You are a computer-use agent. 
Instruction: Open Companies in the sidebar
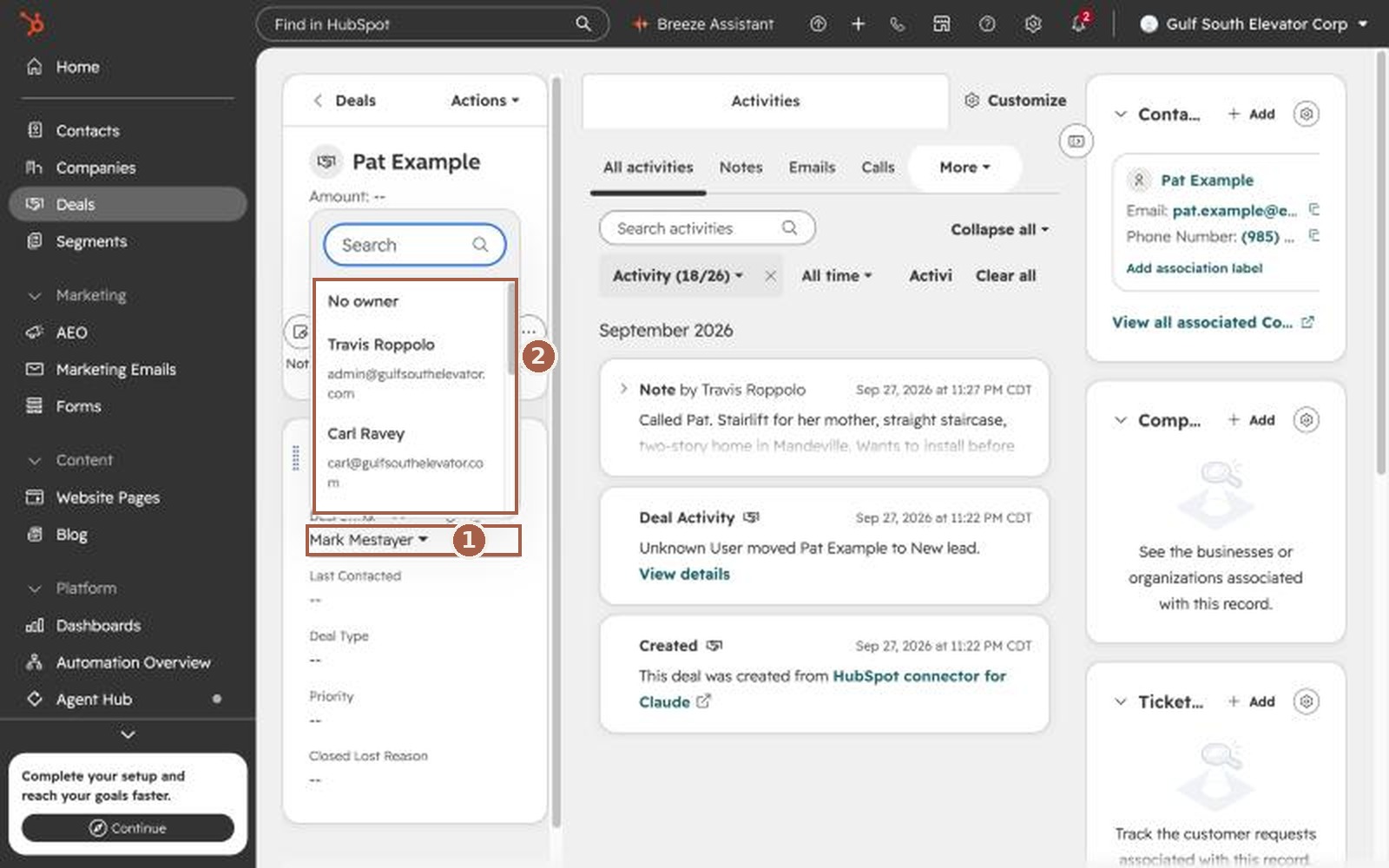tap(128, 168)
